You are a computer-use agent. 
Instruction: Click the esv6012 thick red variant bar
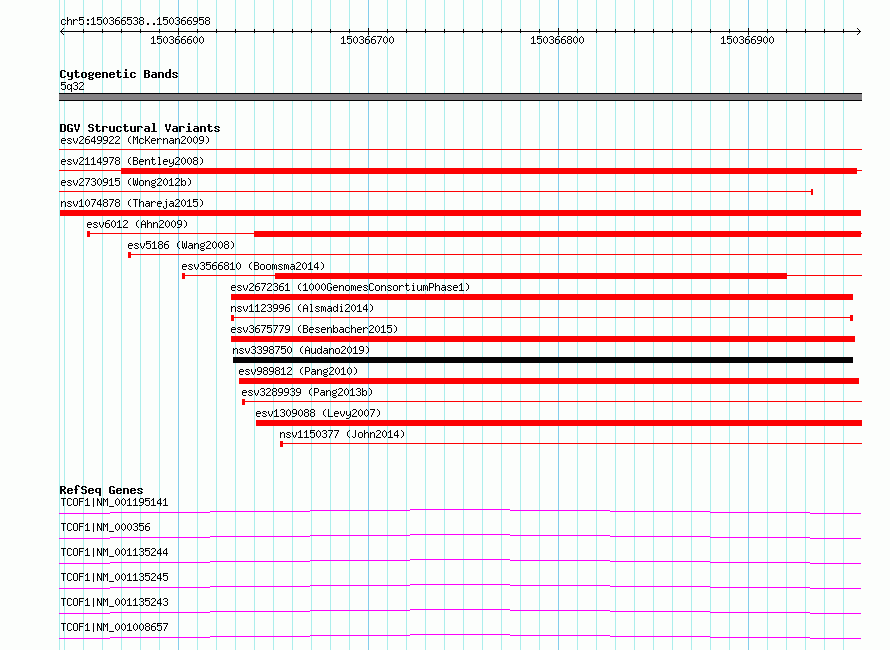(557, 234)
